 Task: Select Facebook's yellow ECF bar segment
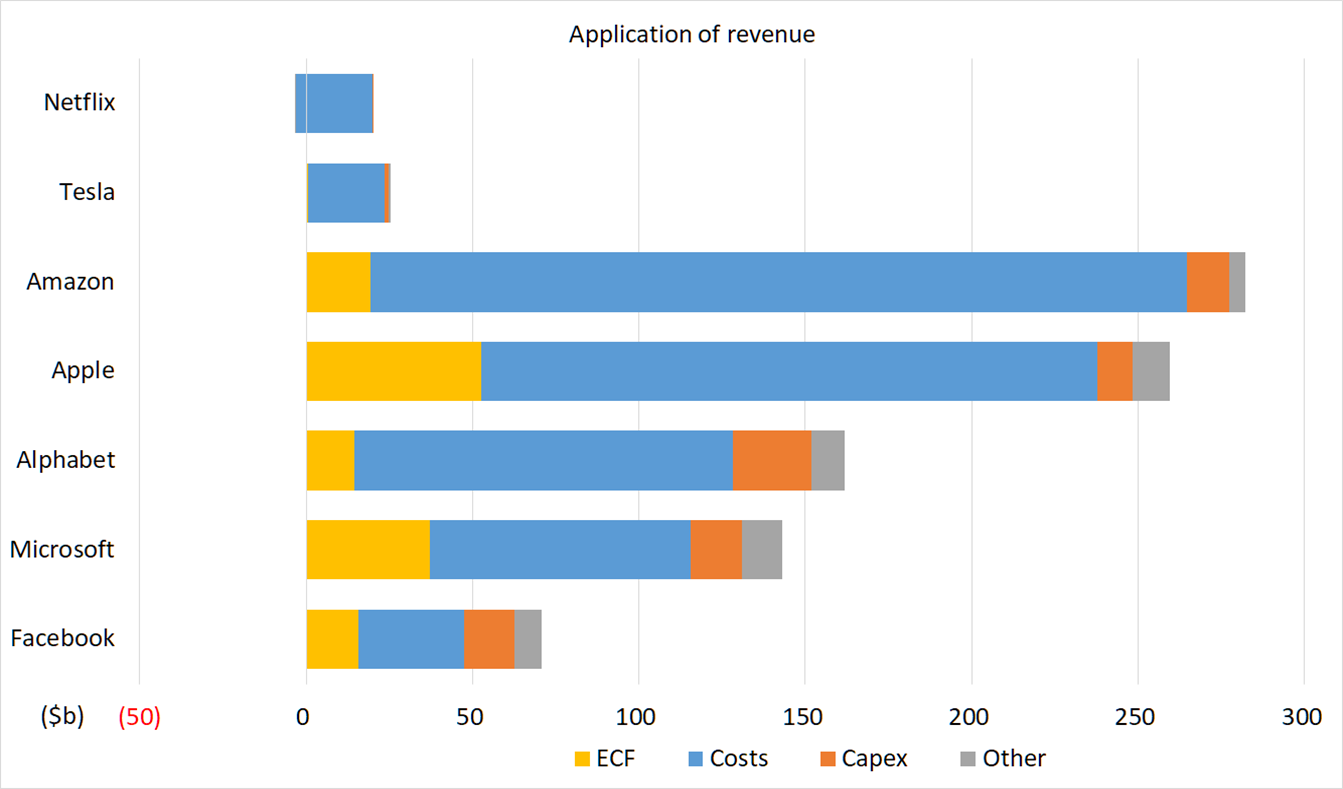pos(333,638)
